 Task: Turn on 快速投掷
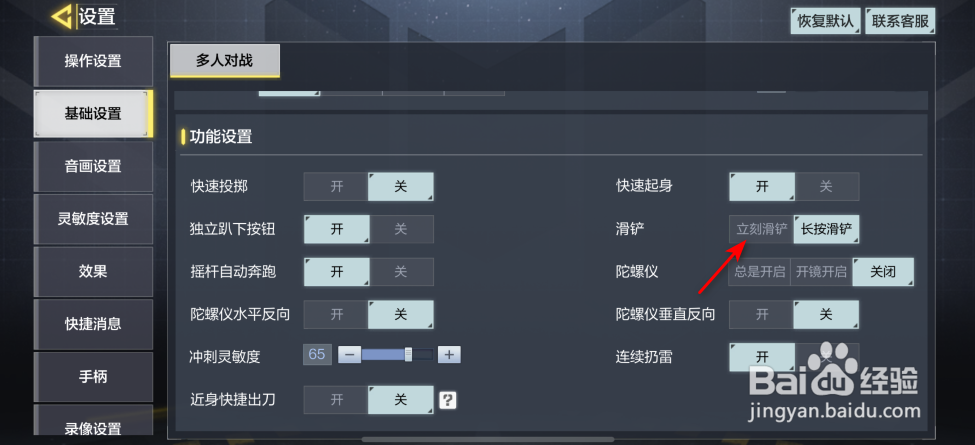pyautogui.click(x=336, y=186)
